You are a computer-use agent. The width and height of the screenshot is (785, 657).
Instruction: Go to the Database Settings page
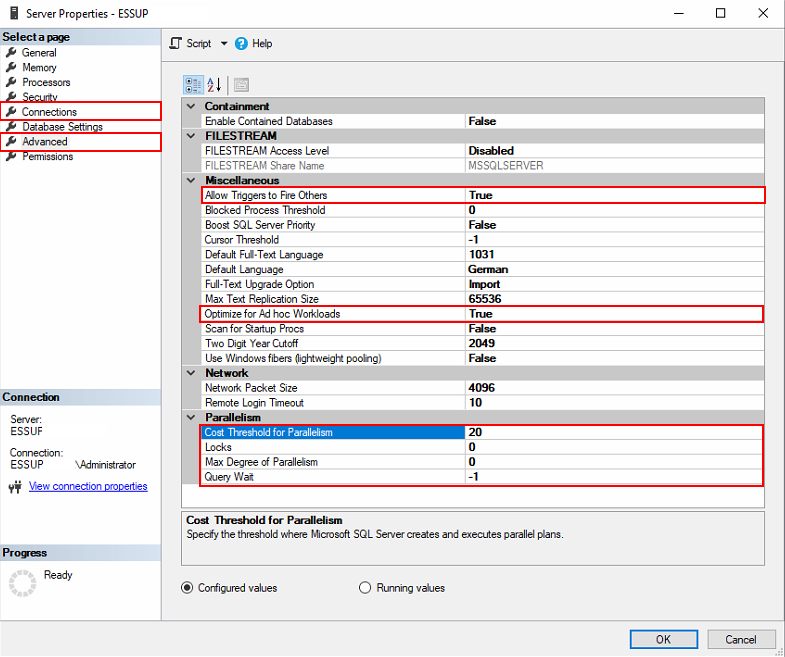(x=62, y=127)
